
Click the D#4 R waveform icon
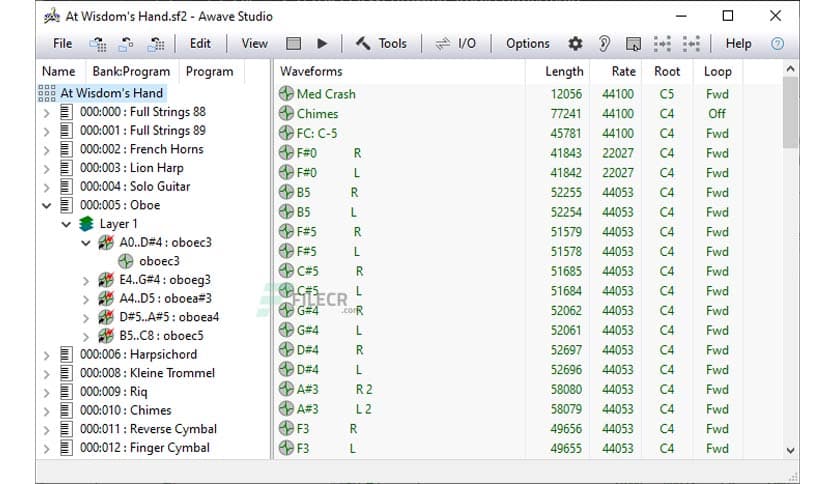coord(286,350)
